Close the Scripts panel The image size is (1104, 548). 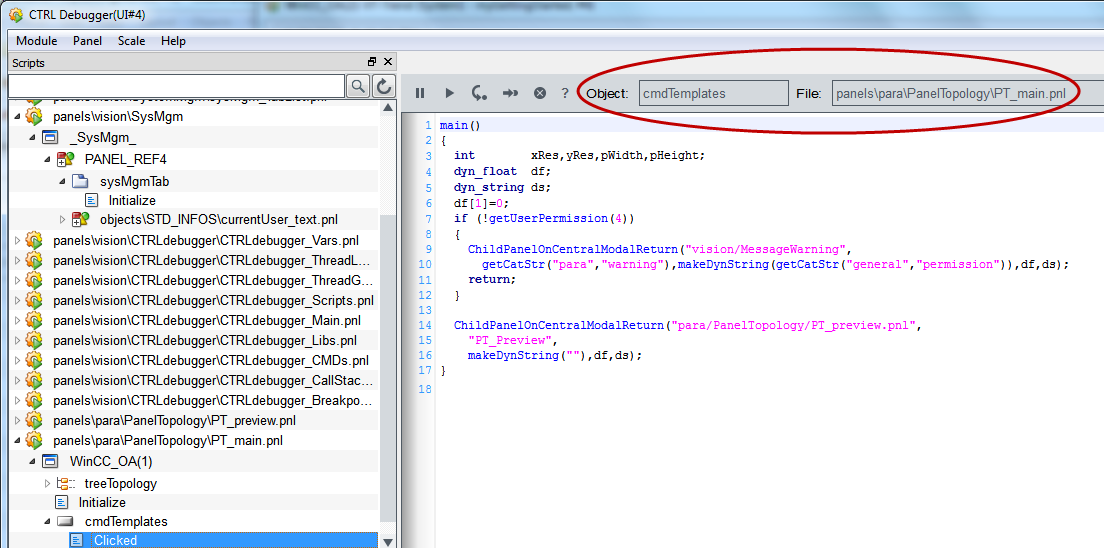[x=387, y=62]
